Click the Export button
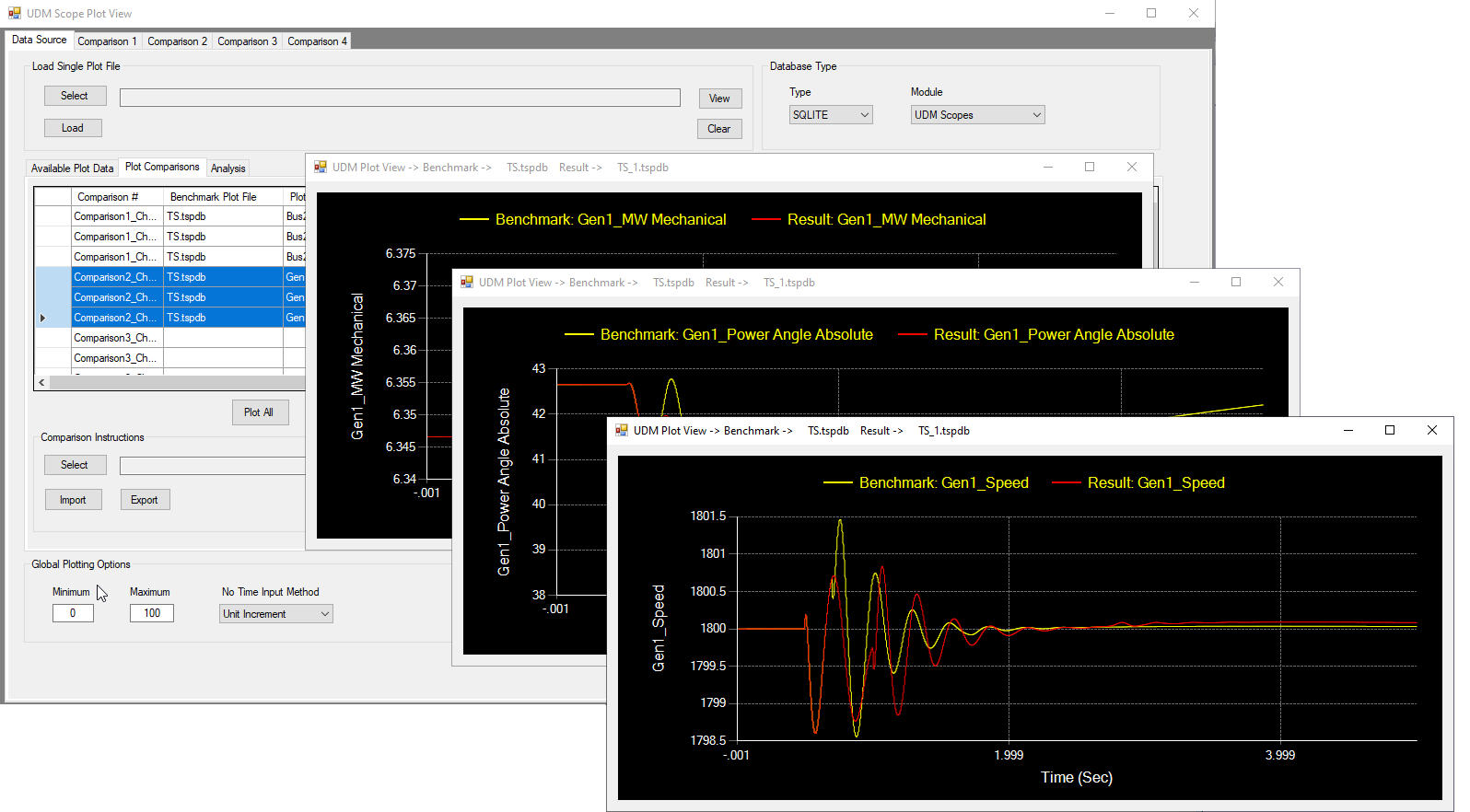Viewport: 1470px width, 812px height. tap(145, 500)
